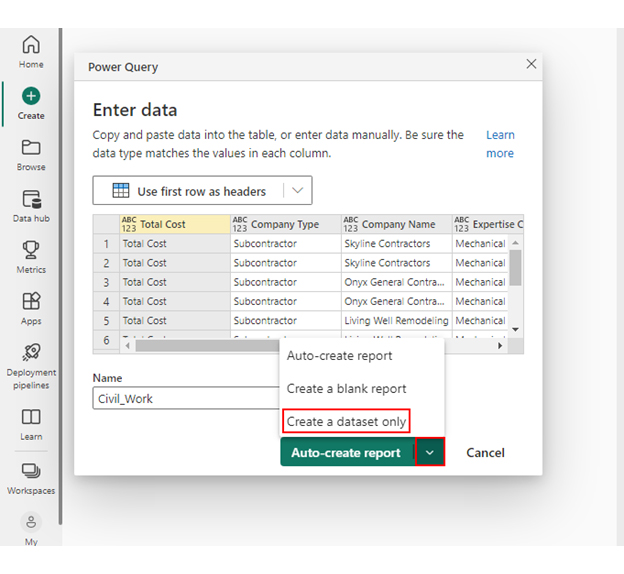Click Subcontractor cell in row 5

(x=286, y=320)
